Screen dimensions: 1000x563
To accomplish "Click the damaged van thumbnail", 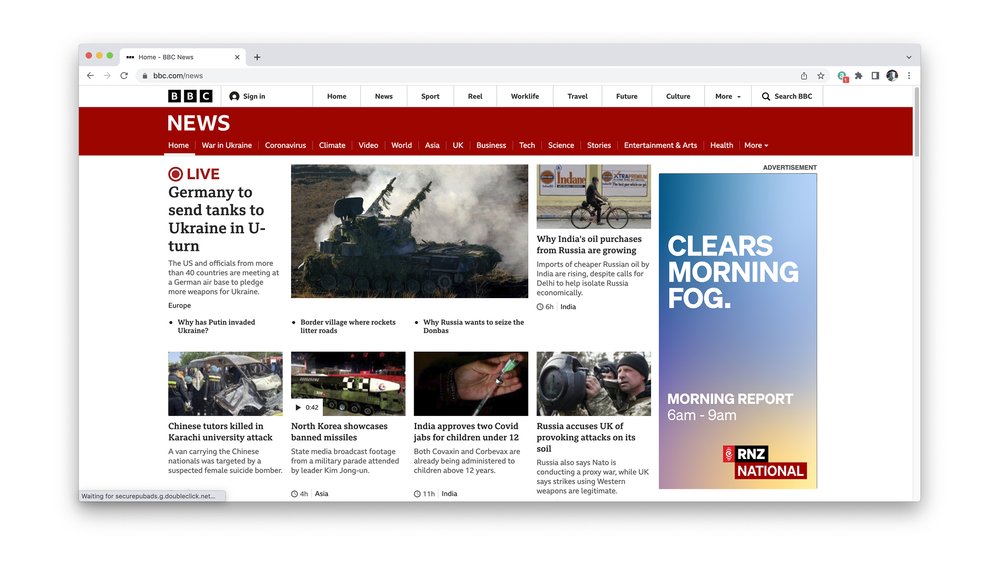I will pyautogui.click(x=225, y=384).
